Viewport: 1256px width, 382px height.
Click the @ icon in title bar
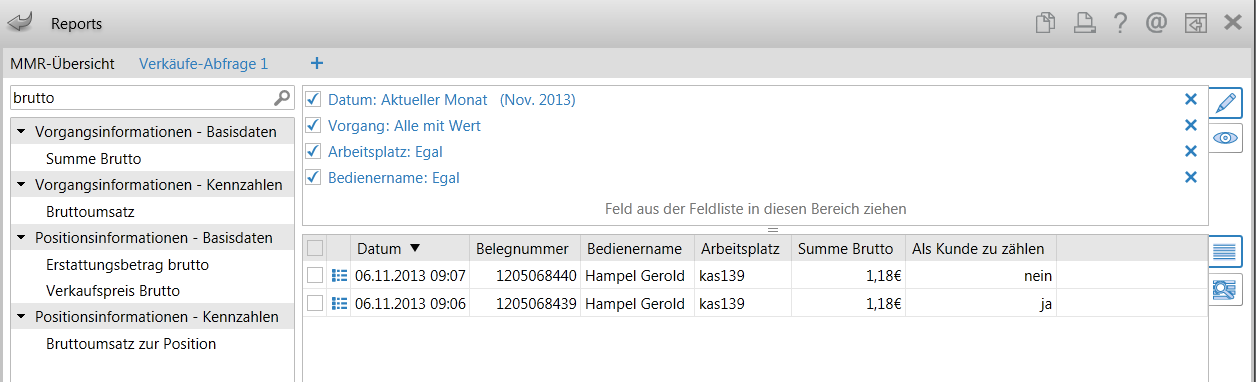click(x=1157, y=23)
